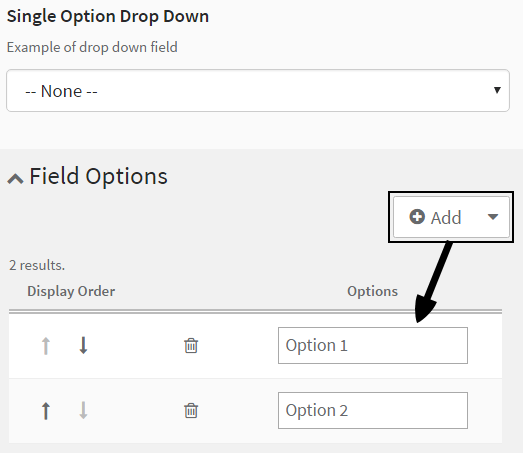The image size is (523, 453).
Task: Move Option 2 up in display order
Action: 46,410
